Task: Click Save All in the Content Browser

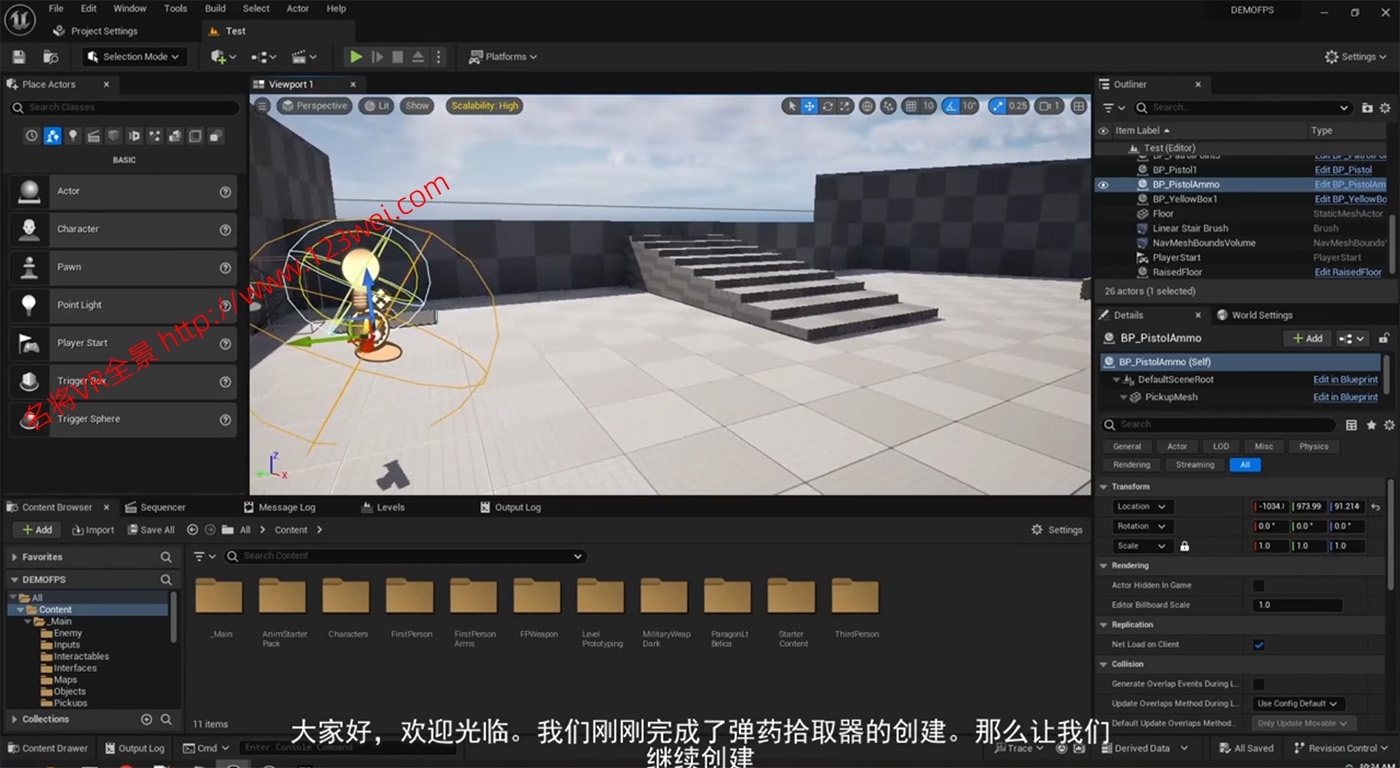Action: tap(150, 529)
